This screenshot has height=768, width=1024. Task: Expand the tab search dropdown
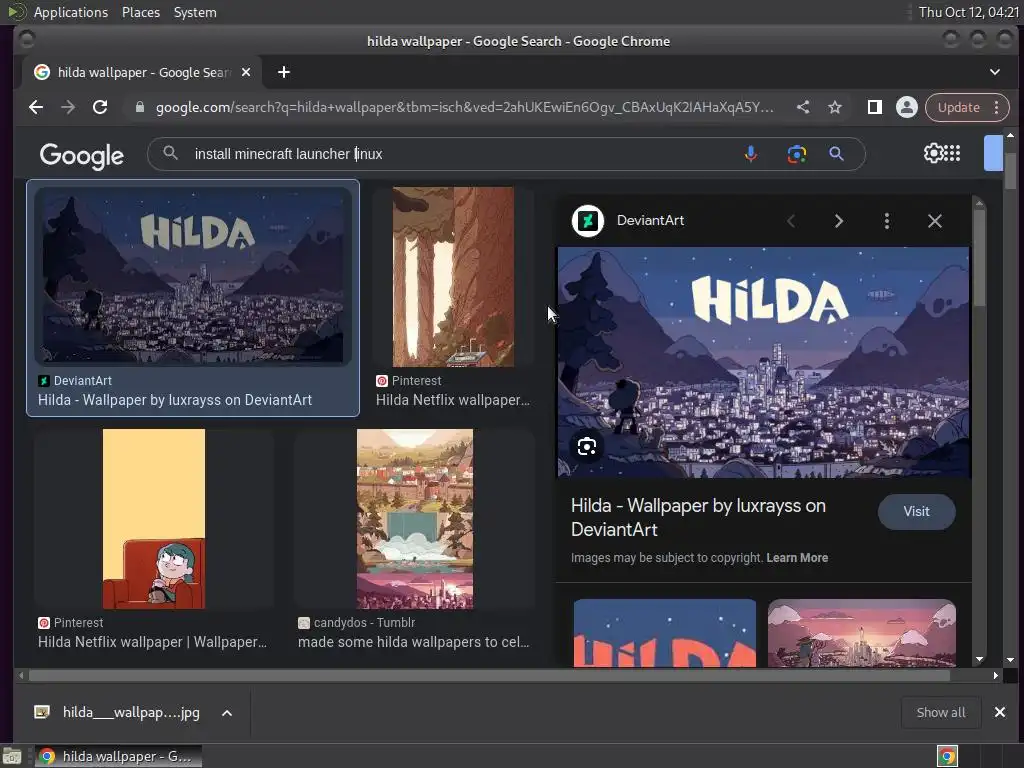pyautogui.click(x=995, y=72)
